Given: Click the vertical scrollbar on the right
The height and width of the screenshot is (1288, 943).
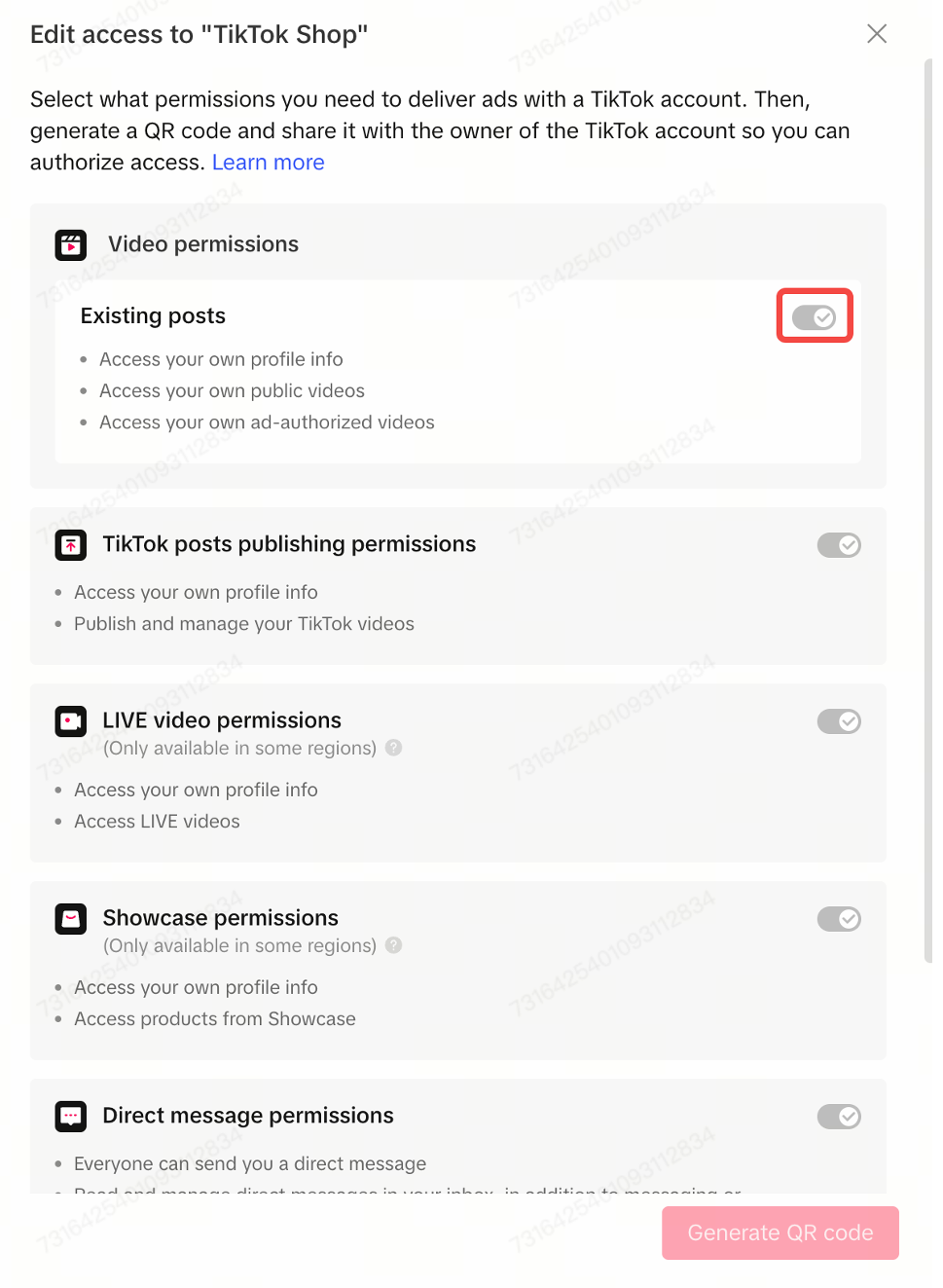Looking at the screenshot, I should 927,506.
